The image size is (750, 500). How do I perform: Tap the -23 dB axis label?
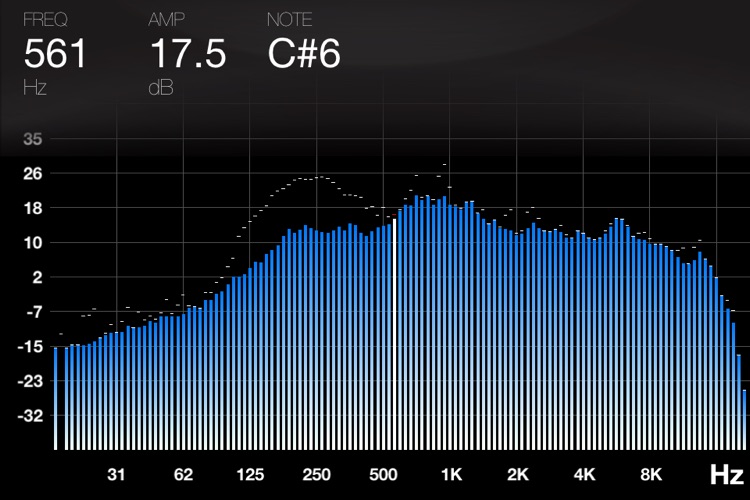coord(30,382)
